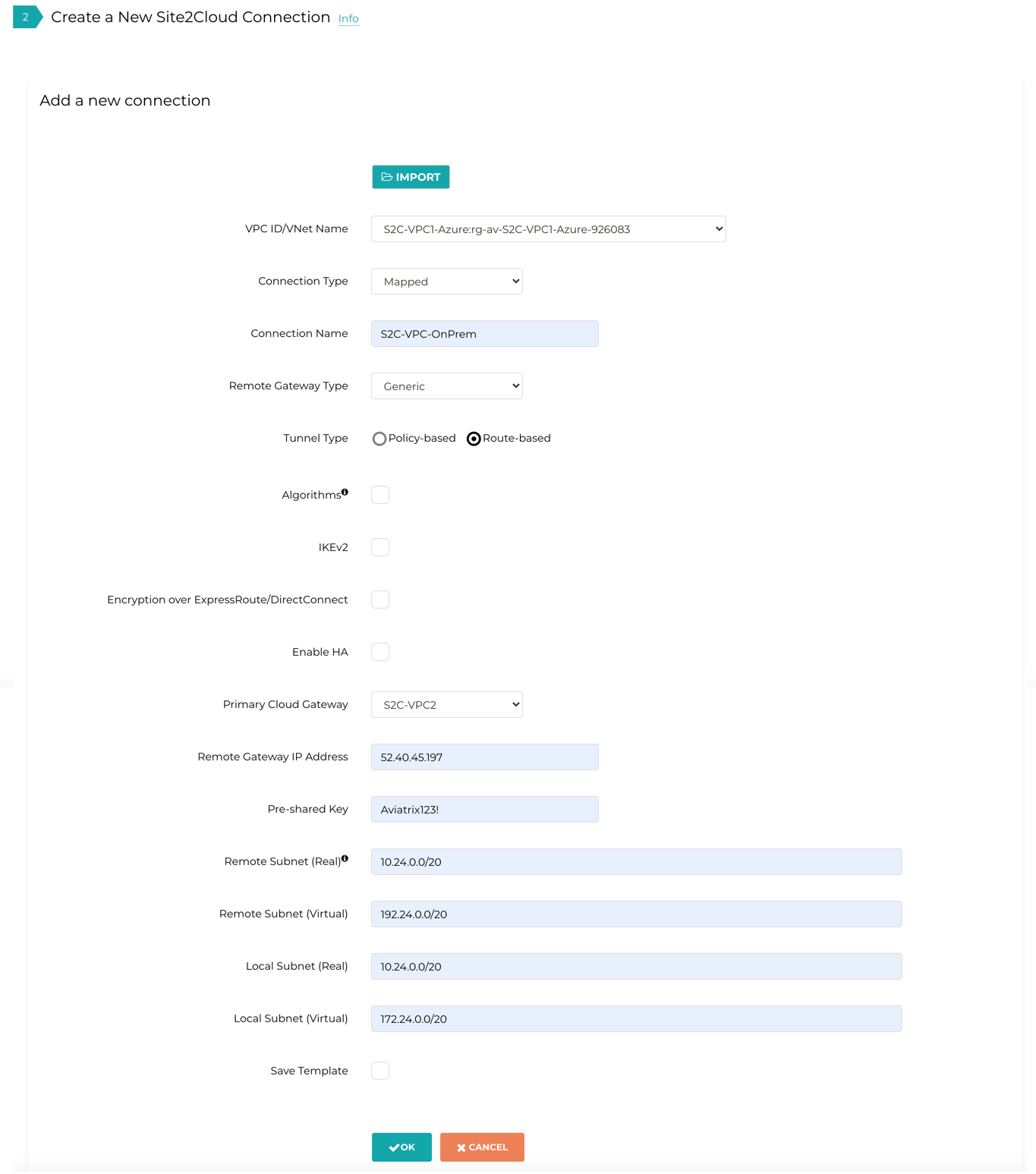Click the Cancel button

(x=482, y=1147)
